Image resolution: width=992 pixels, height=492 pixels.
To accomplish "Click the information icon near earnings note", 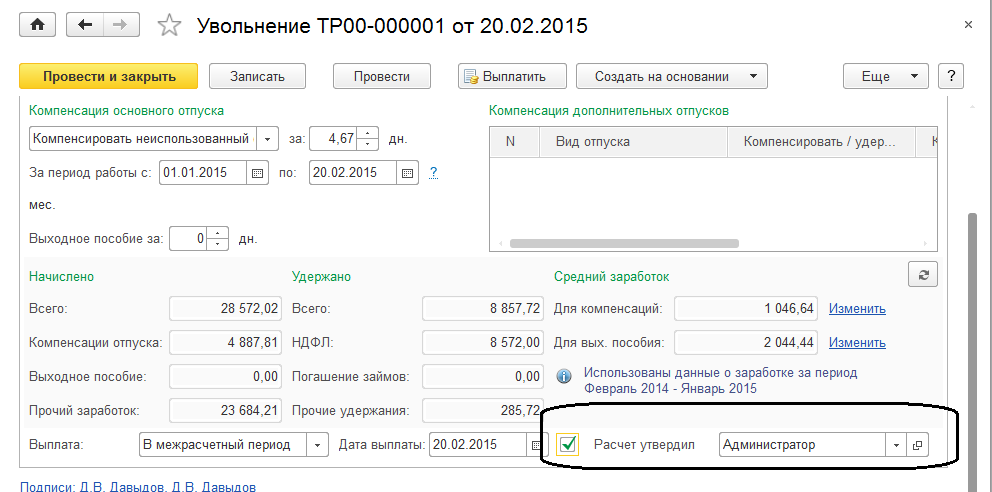I will click(x=564, y=375).
